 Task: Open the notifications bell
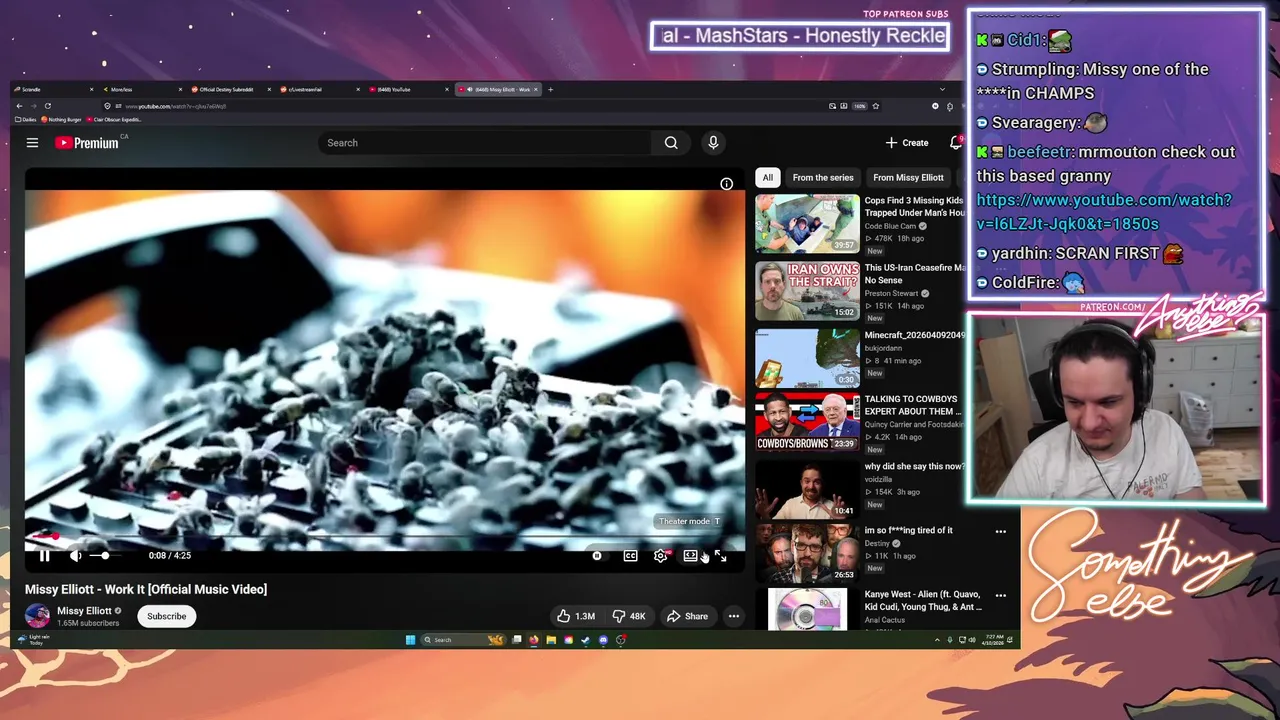tap(955, 143)
